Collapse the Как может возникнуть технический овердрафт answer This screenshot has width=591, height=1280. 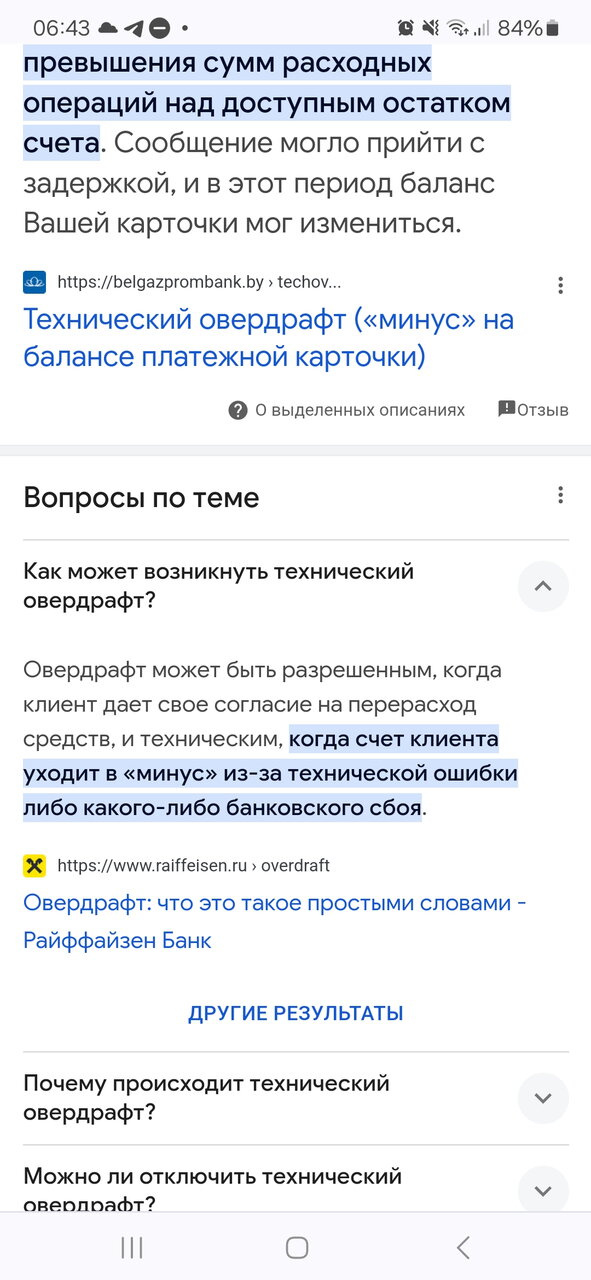543,586
